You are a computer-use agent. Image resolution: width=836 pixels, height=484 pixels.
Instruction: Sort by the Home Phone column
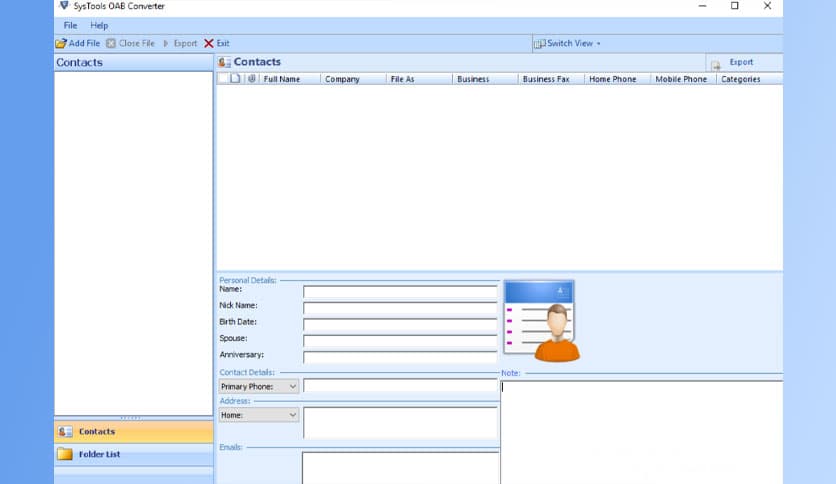618,79
